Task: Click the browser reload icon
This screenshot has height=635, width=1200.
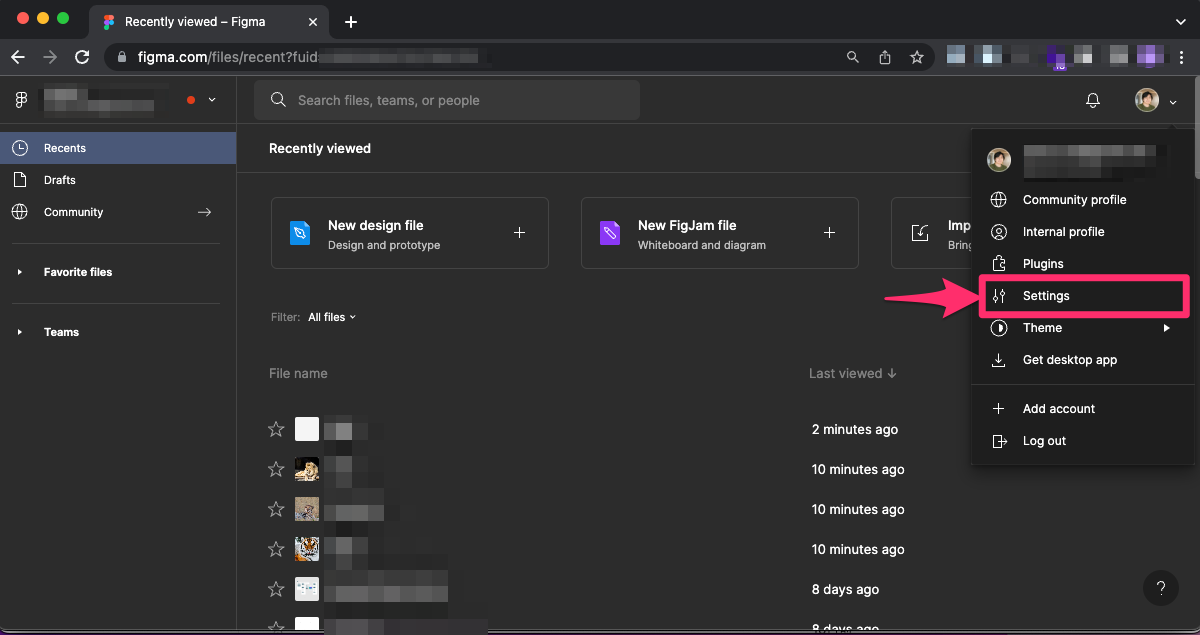Action: click(x=82, y=57)
